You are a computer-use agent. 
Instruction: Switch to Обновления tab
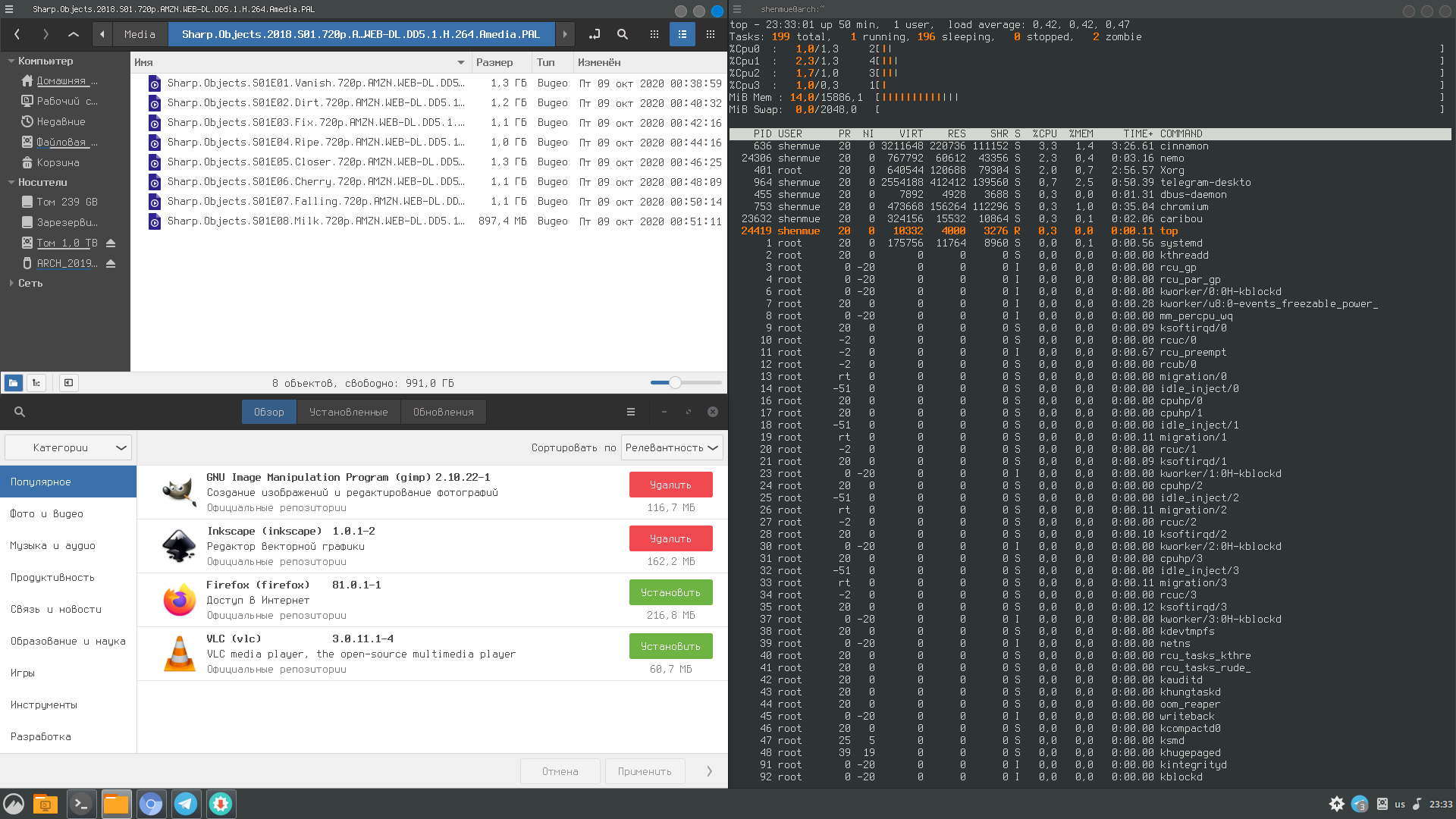(444, 413)
